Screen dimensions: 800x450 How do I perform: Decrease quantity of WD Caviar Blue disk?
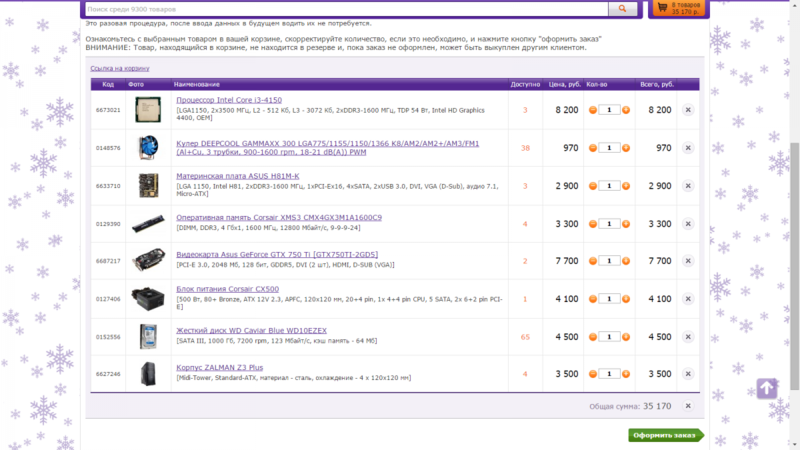[592, 337]
